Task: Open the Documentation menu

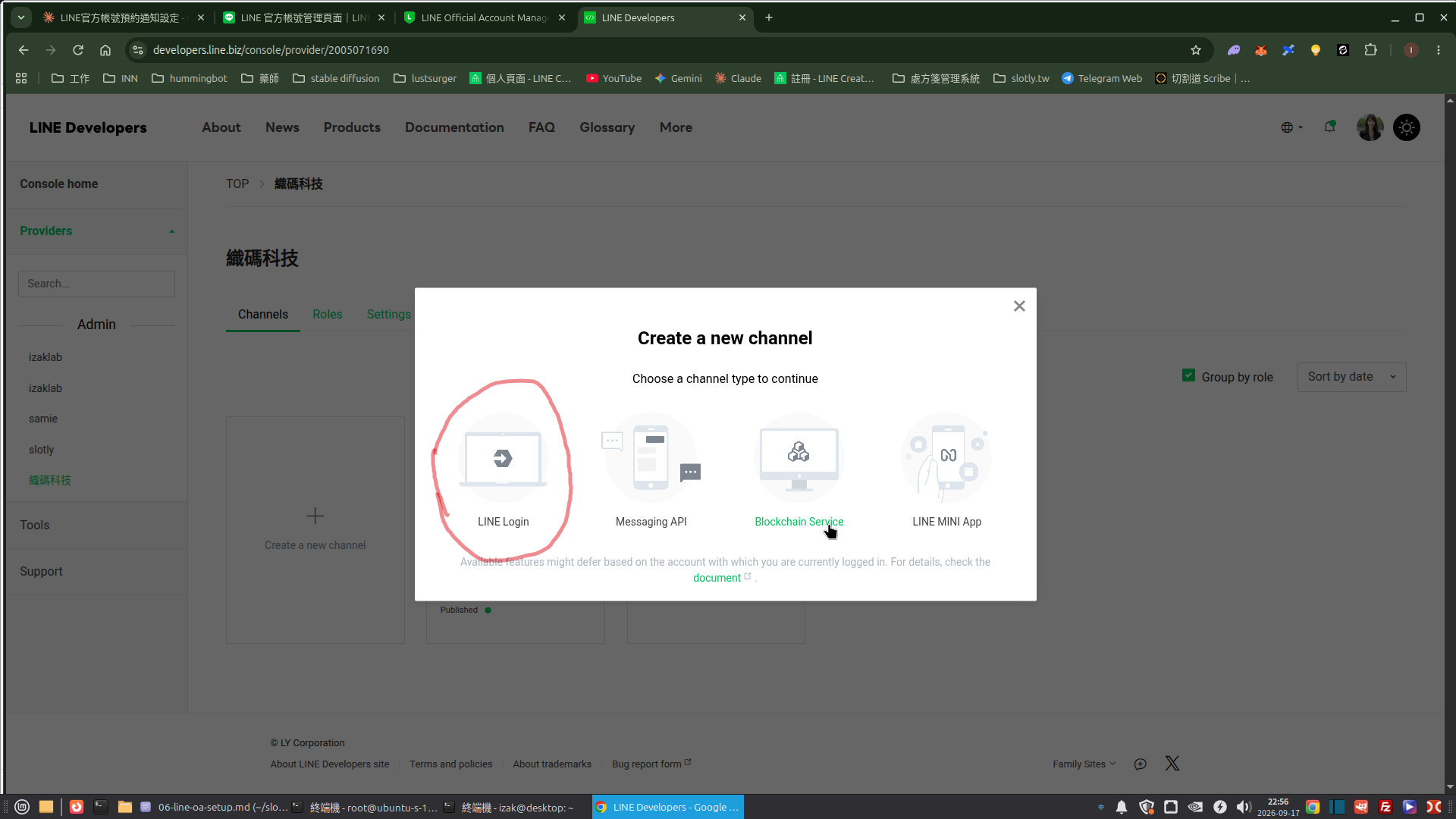Action: (x=454, y=127)
